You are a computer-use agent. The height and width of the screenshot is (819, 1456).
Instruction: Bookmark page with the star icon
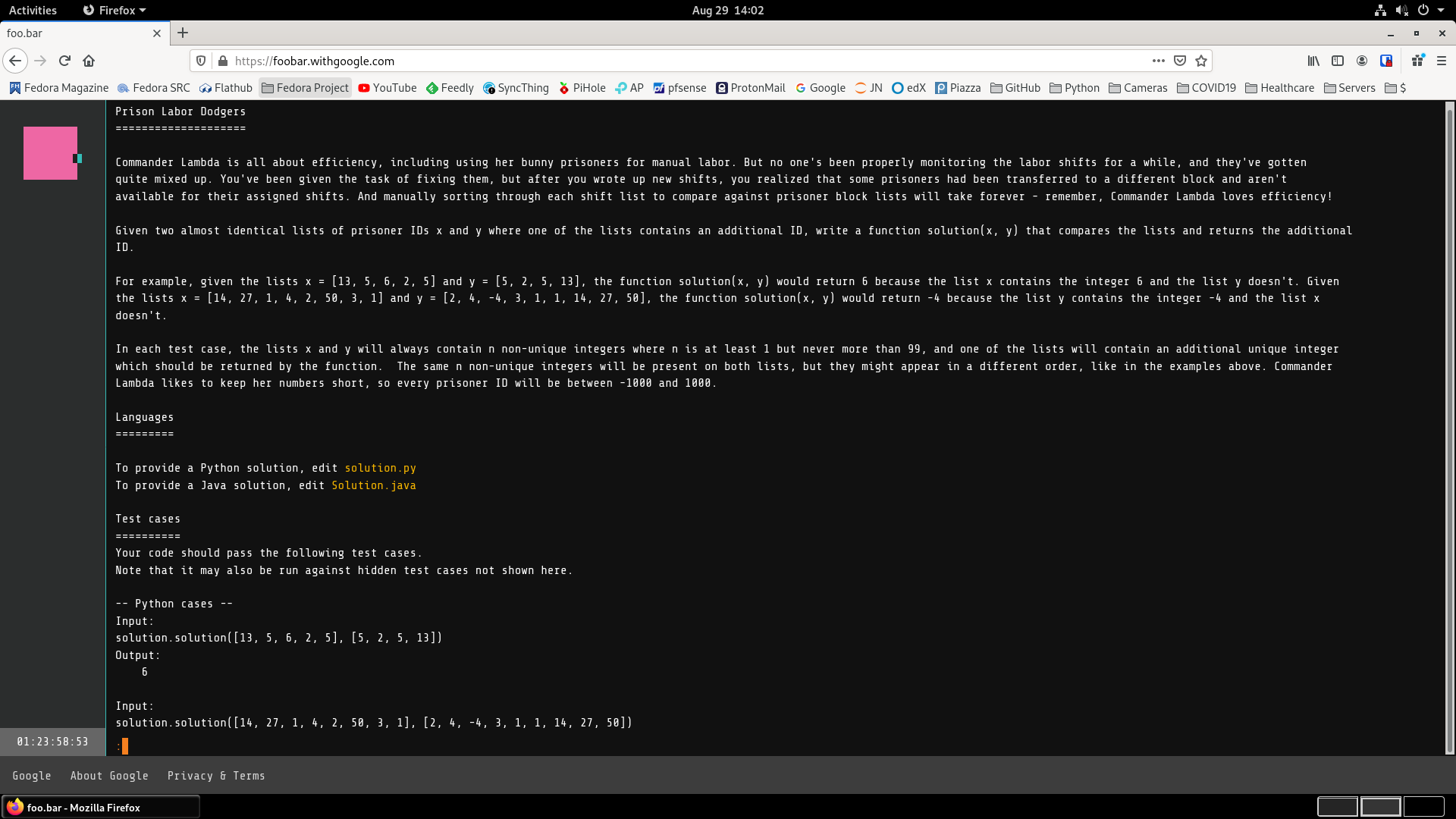click(x=1201, y=61)
